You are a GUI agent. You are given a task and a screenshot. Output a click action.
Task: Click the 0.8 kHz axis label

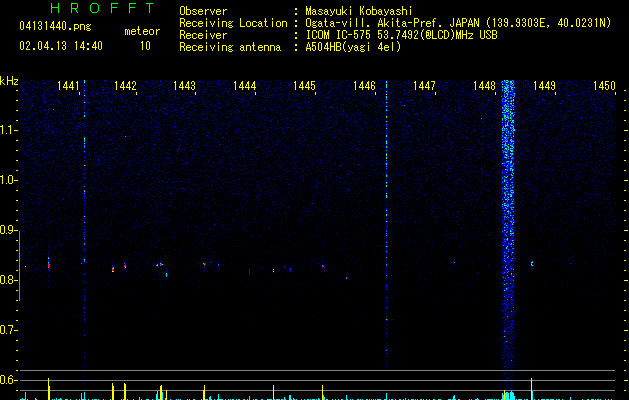(x=8, y=280)
